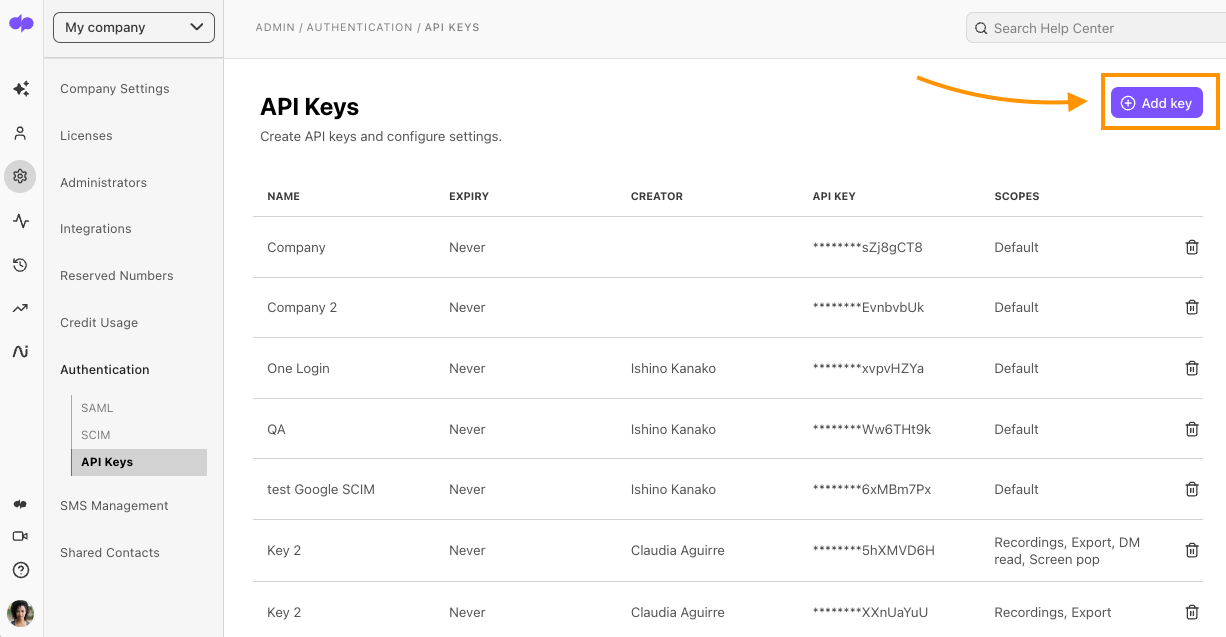Select the QA key name
This screenshot has height=637, width=1226.
pyautogui.click(x=276, y=429)
